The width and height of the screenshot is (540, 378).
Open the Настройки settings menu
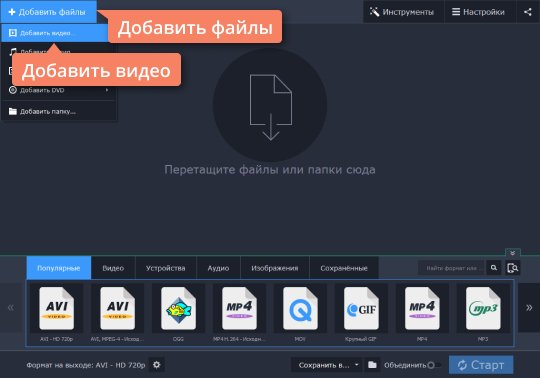coord(479,12)
